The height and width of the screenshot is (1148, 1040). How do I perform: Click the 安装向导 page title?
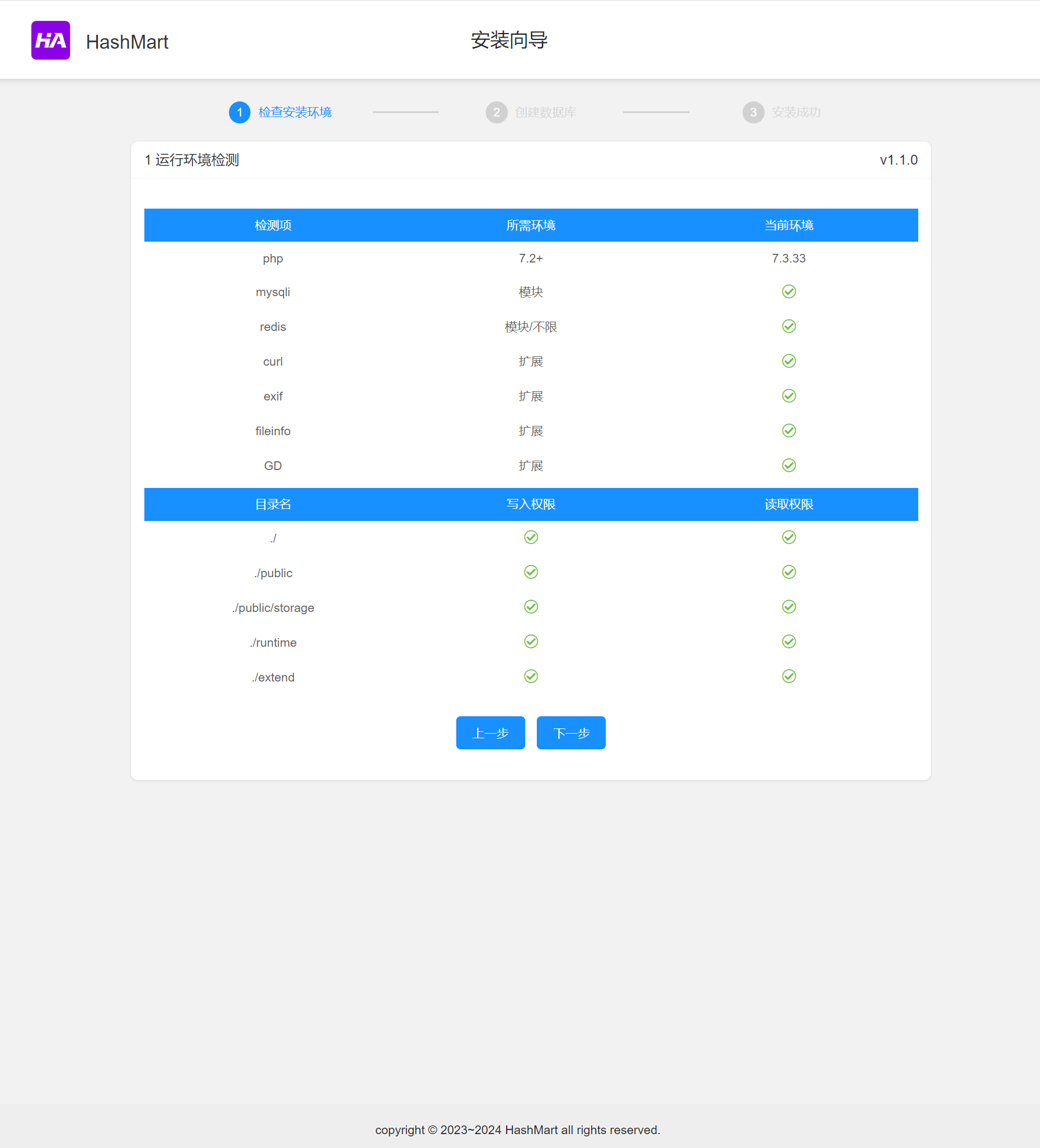tap(509, 40)
